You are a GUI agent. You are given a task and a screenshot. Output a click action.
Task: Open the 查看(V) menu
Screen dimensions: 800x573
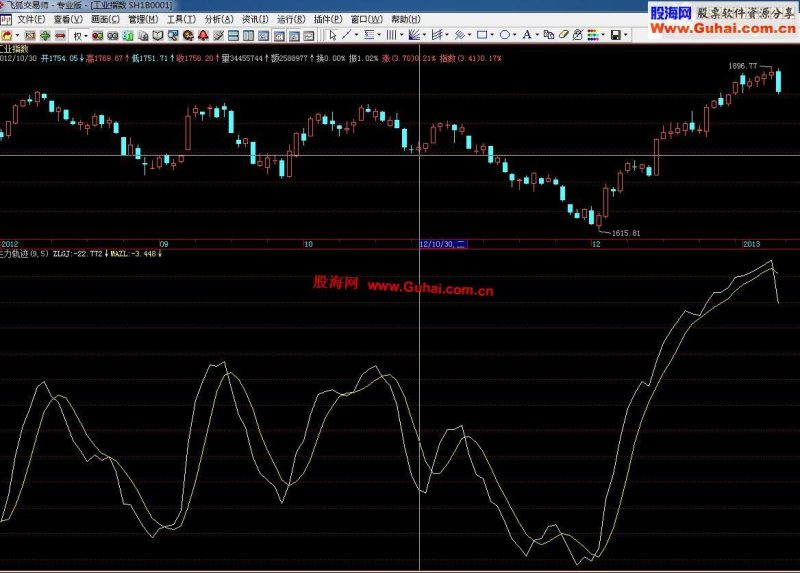(x=68, y=19)
